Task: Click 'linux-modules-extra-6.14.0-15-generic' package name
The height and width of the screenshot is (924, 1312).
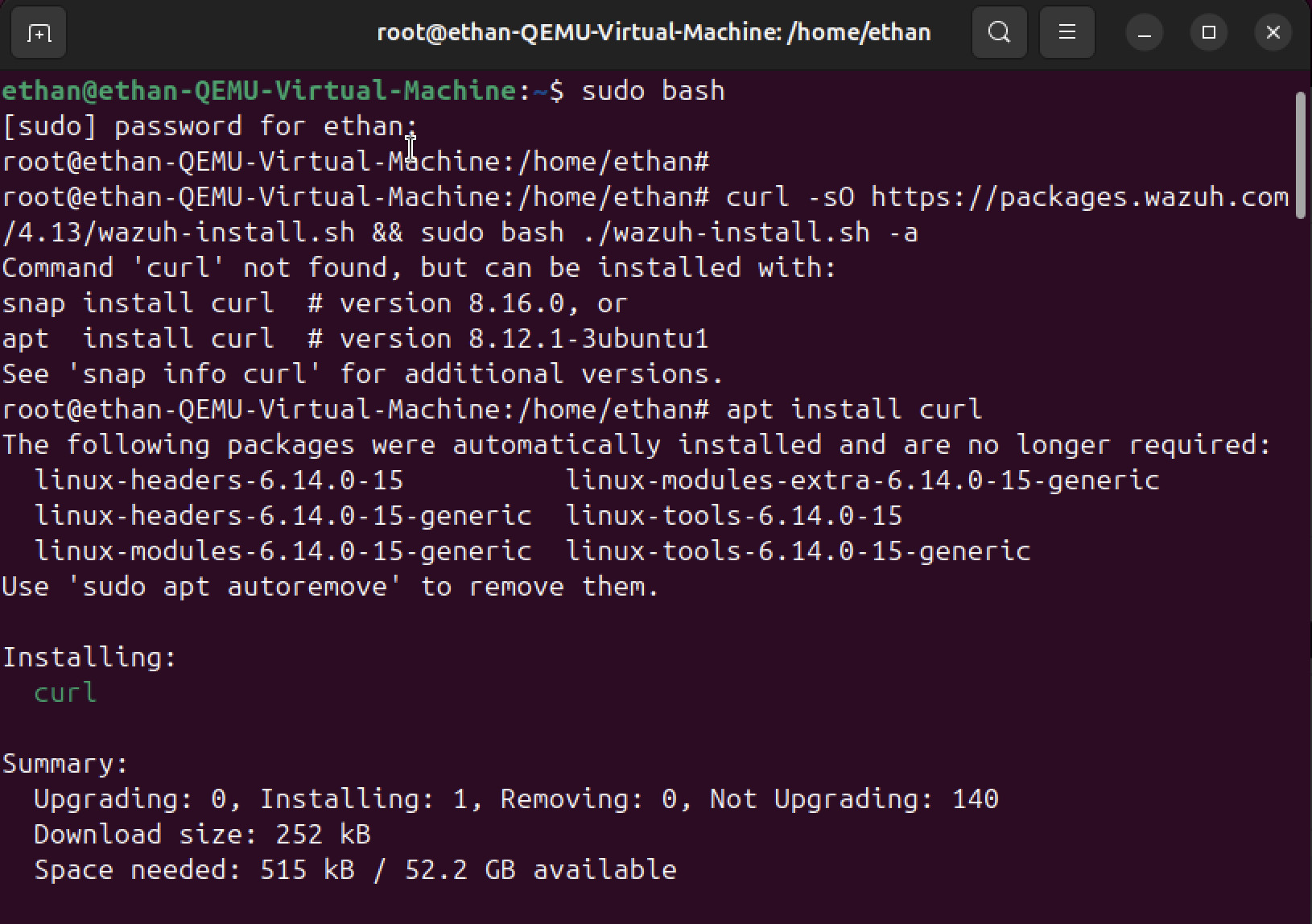Action: coord(862,481)
